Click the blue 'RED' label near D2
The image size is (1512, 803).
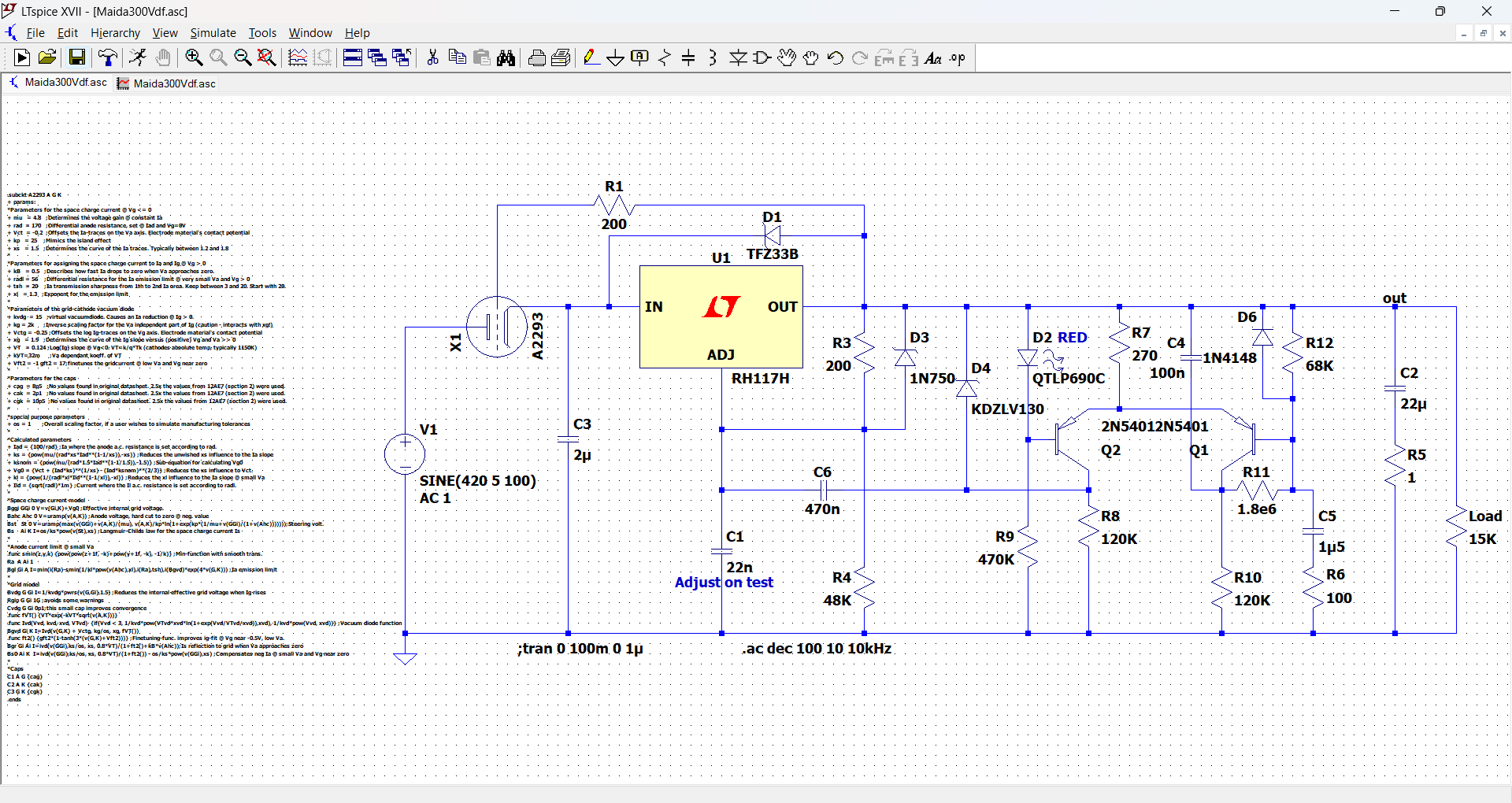click(1072, 338)
